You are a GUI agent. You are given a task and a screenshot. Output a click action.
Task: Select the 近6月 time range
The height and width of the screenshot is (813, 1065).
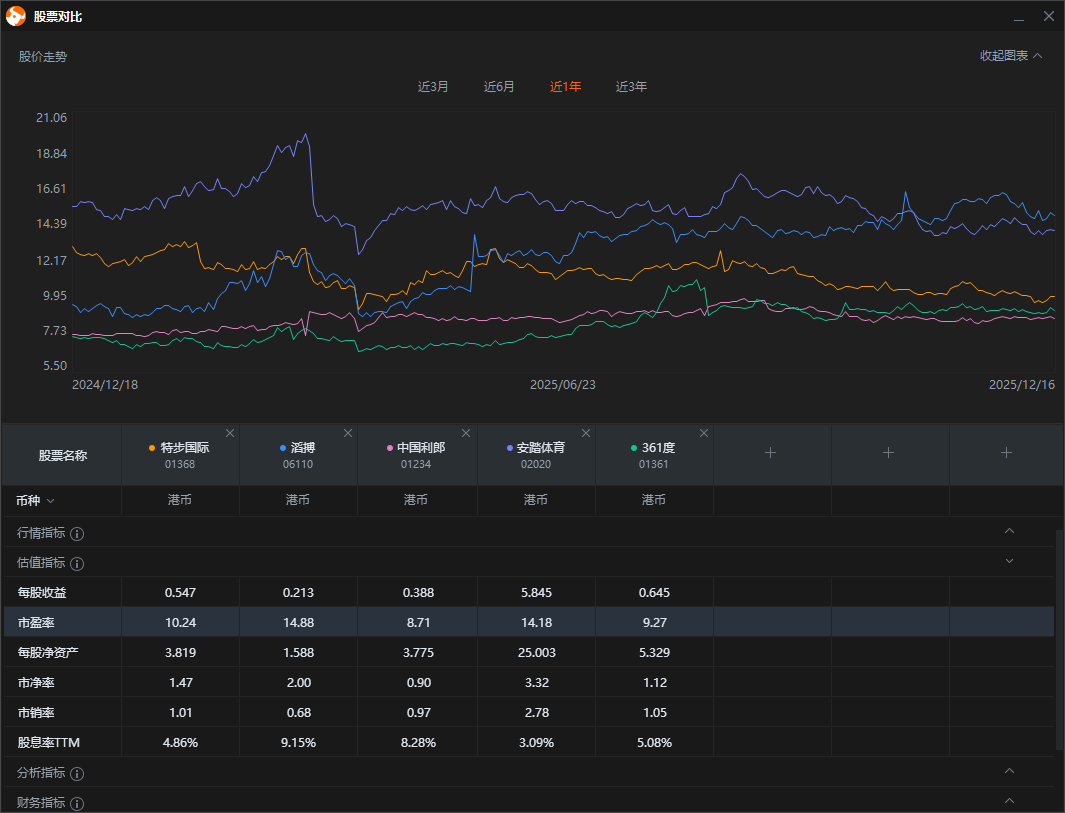coord(499,87)
